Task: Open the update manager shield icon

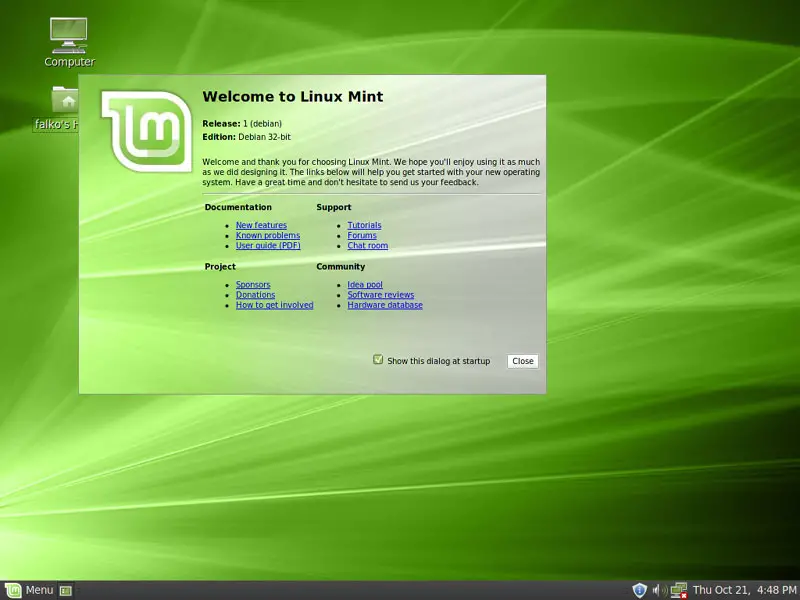Action: point(639,590)
